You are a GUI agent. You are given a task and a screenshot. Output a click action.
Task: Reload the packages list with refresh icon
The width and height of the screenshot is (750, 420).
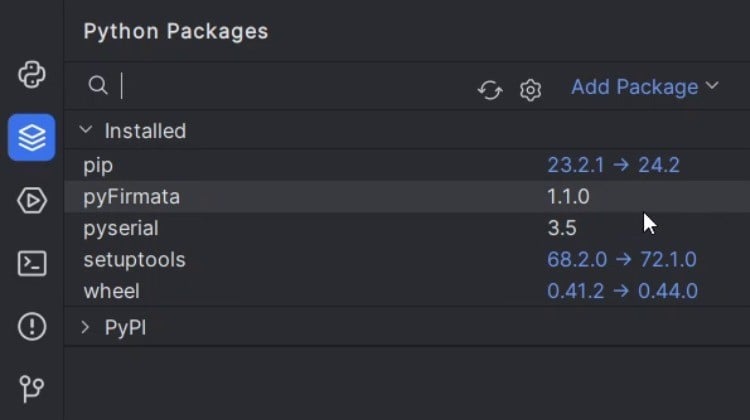point(489,90)
